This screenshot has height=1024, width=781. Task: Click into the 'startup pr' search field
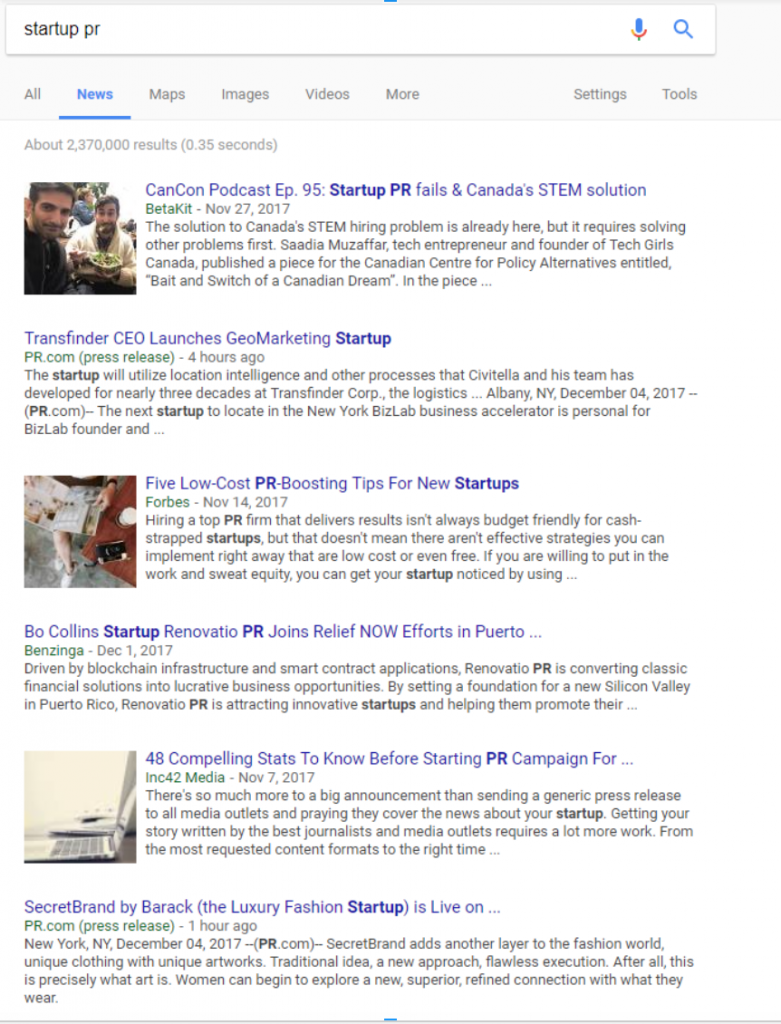(x=313, y=29)
